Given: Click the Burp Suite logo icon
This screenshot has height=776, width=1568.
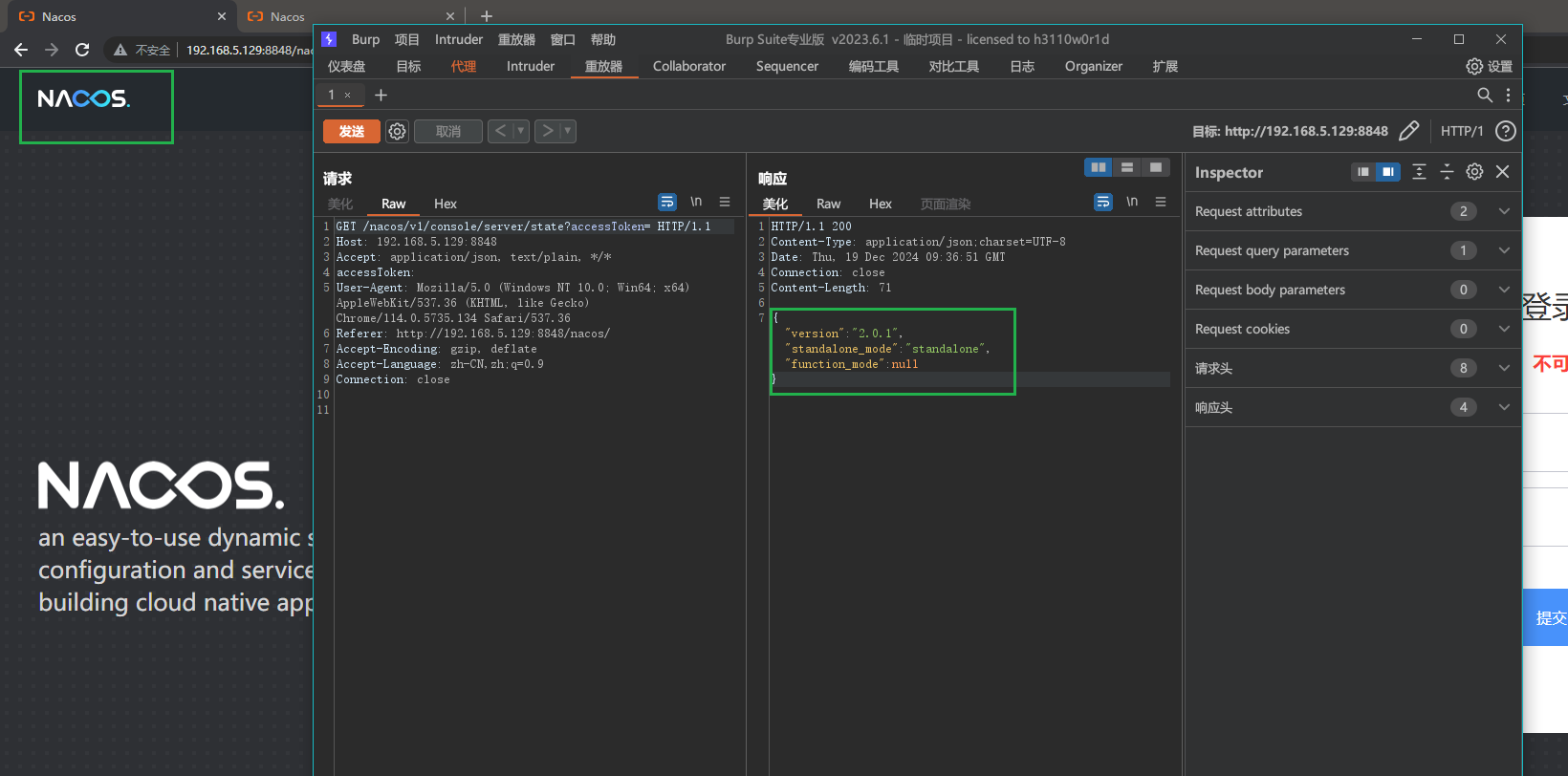Looking at the screenshot, I should 329,39.
